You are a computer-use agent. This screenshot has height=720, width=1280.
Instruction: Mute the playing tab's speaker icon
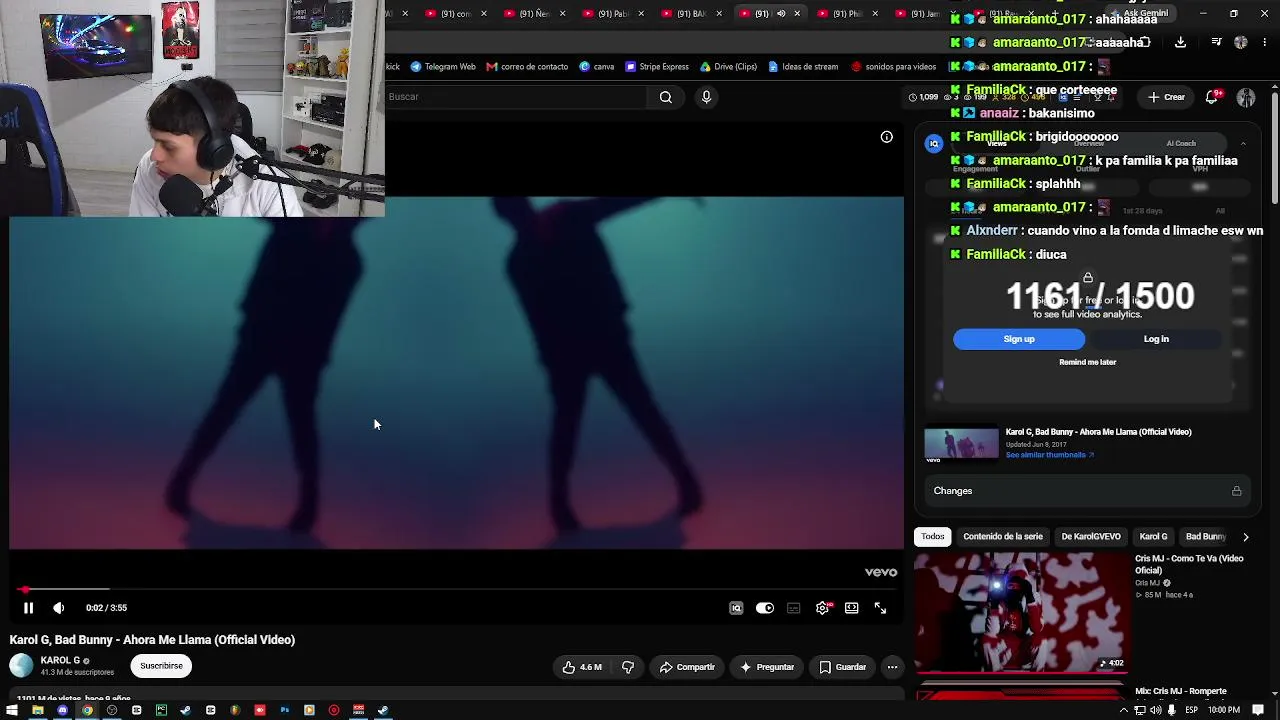point(781,14)
